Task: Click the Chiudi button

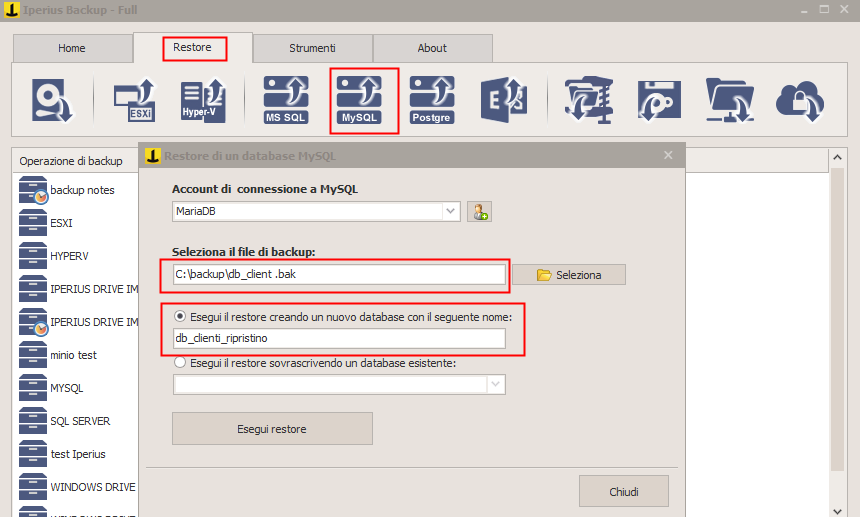Action: point(624,491)
